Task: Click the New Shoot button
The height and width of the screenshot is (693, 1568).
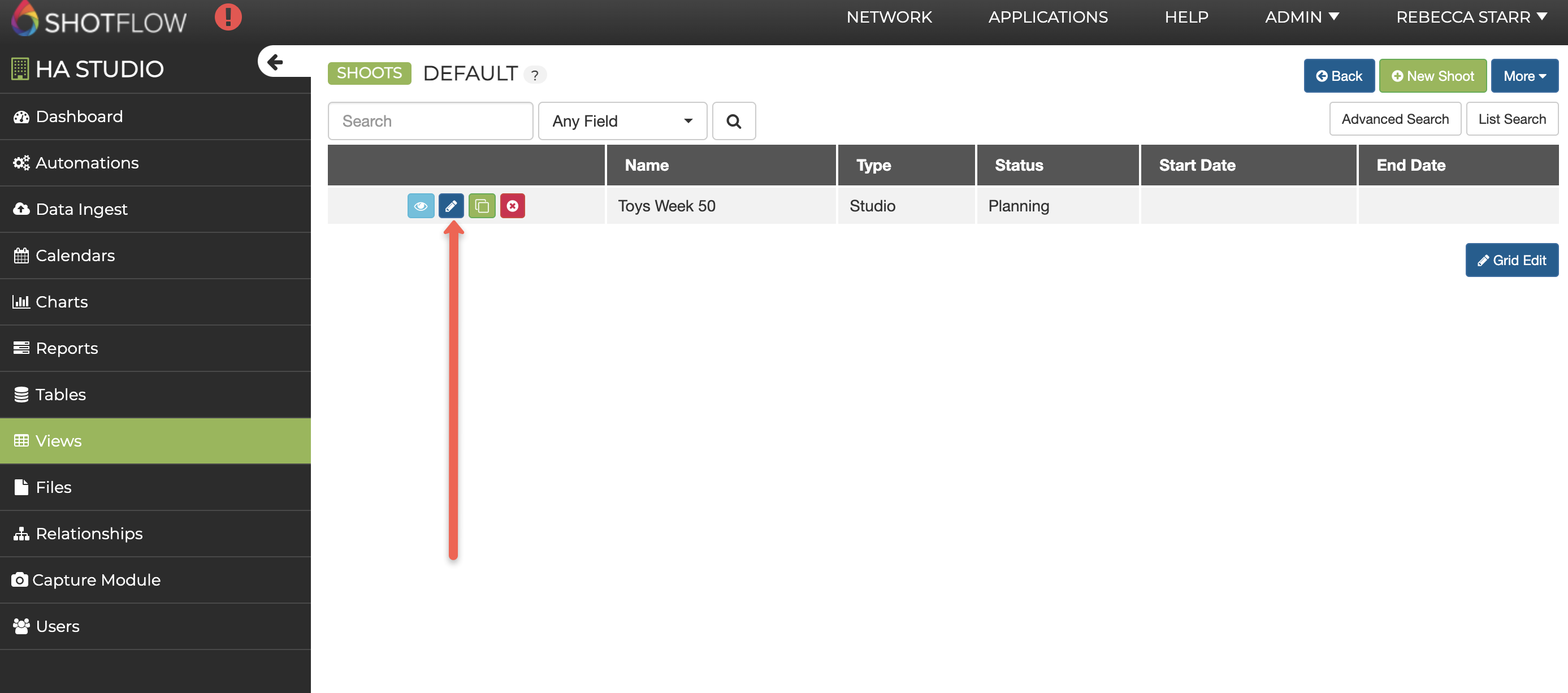Action: pyautogui.click(x=1432, y=76)
